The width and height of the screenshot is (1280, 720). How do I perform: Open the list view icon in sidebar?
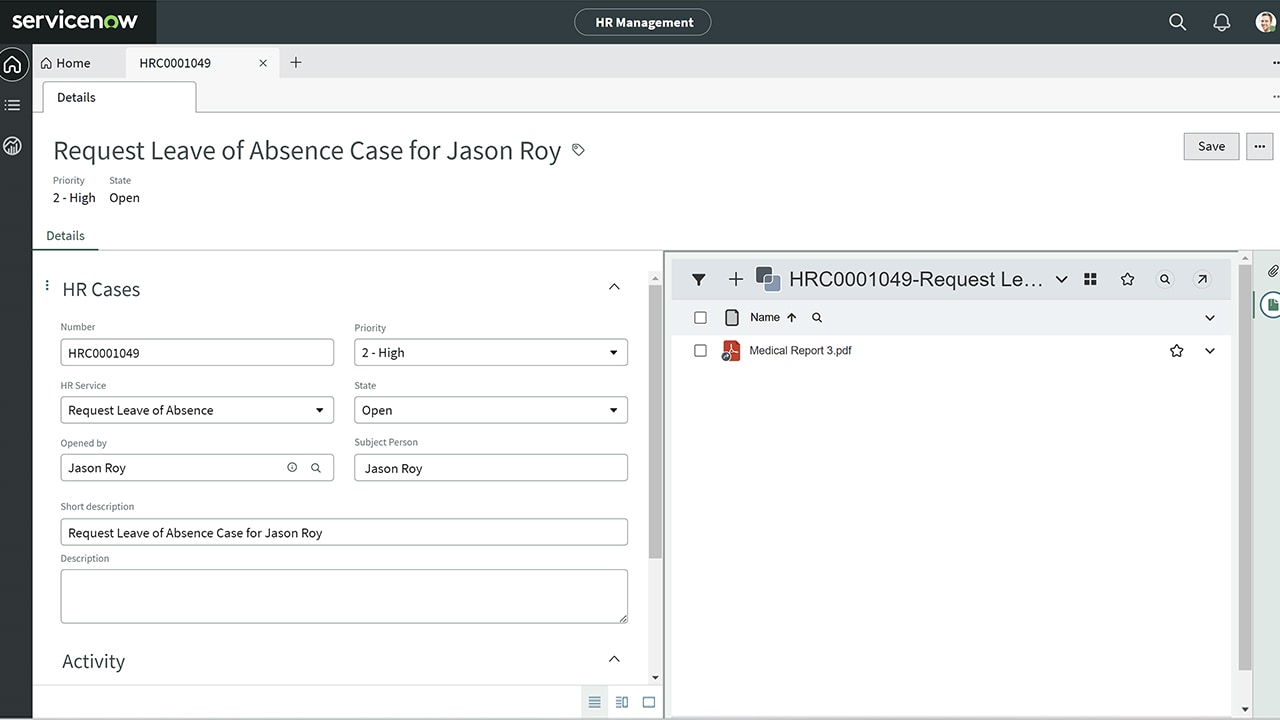(x=12, y=105)
